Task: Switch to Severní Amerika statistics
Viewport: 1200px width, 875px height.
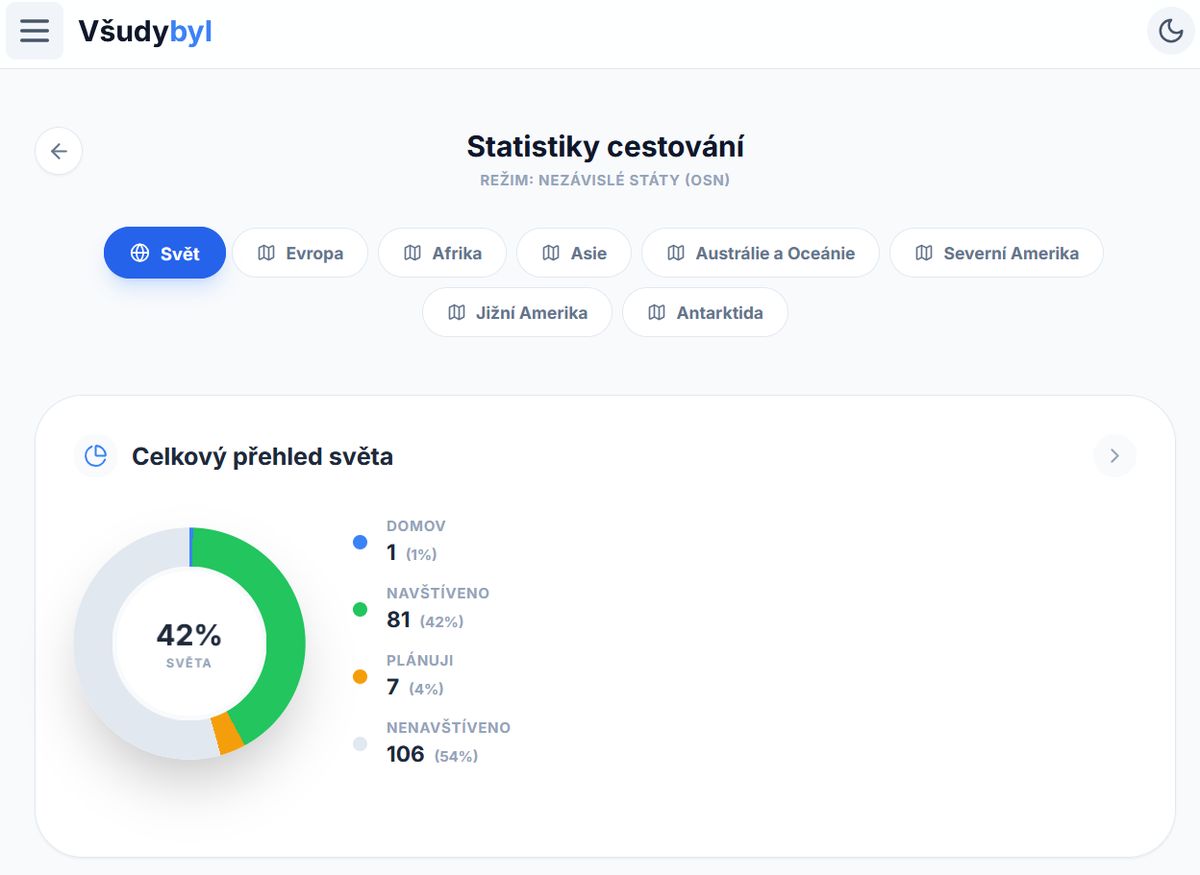Action: tap(996, 253)
